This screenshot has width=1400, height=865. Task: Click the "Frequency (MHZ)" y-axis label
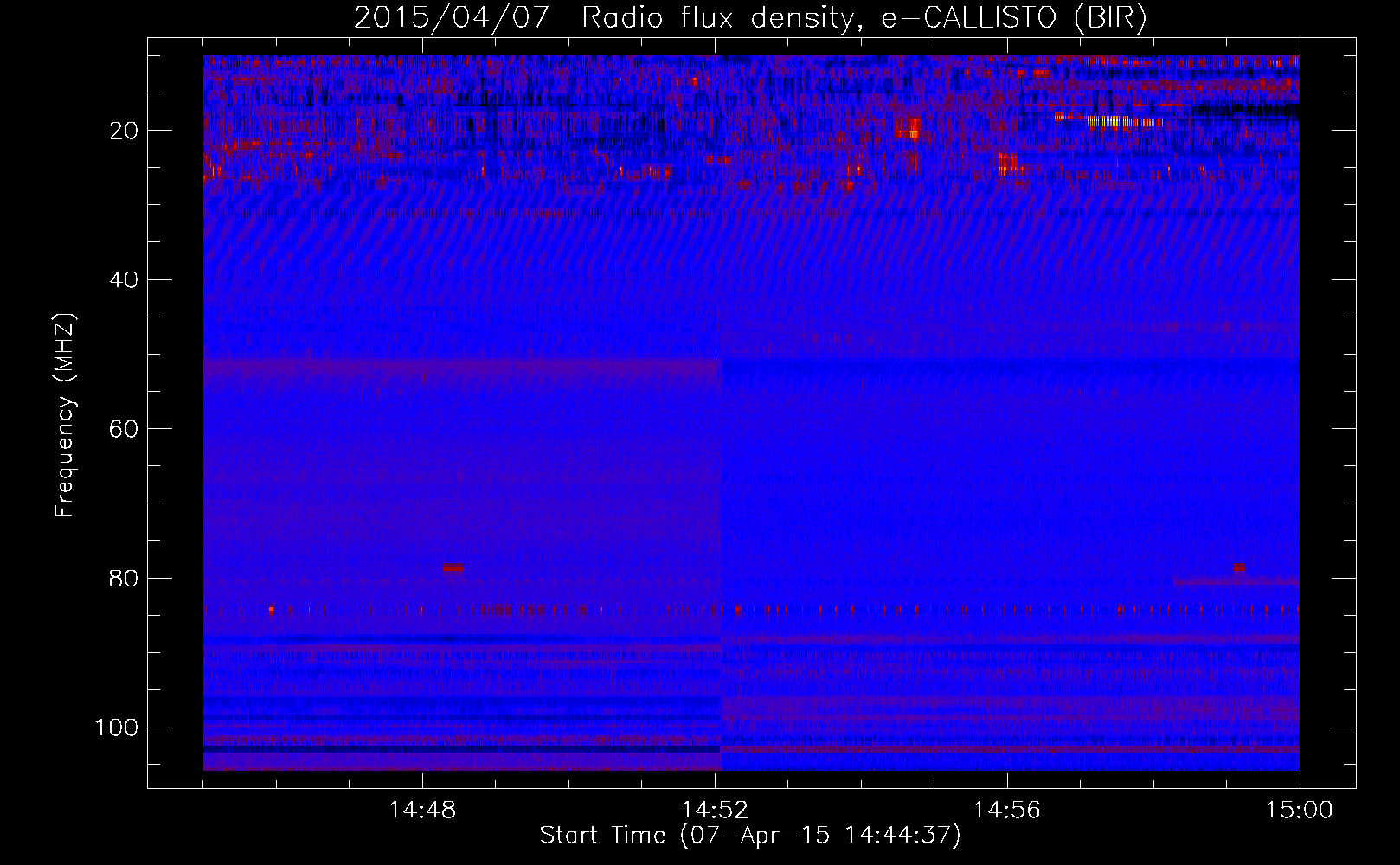[65, 414]
